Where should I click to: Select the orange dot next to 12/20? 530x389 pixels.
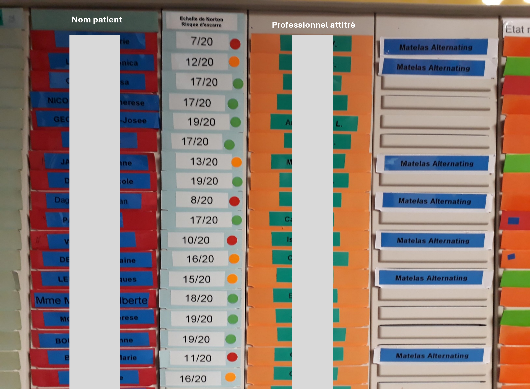click(x=234, y=62)
